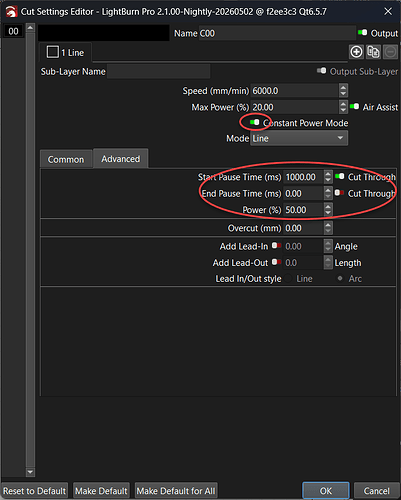Click the remove sub-layer minus icon
The width and height of the screenshot is (401, 500).
(x=390, y=52)
